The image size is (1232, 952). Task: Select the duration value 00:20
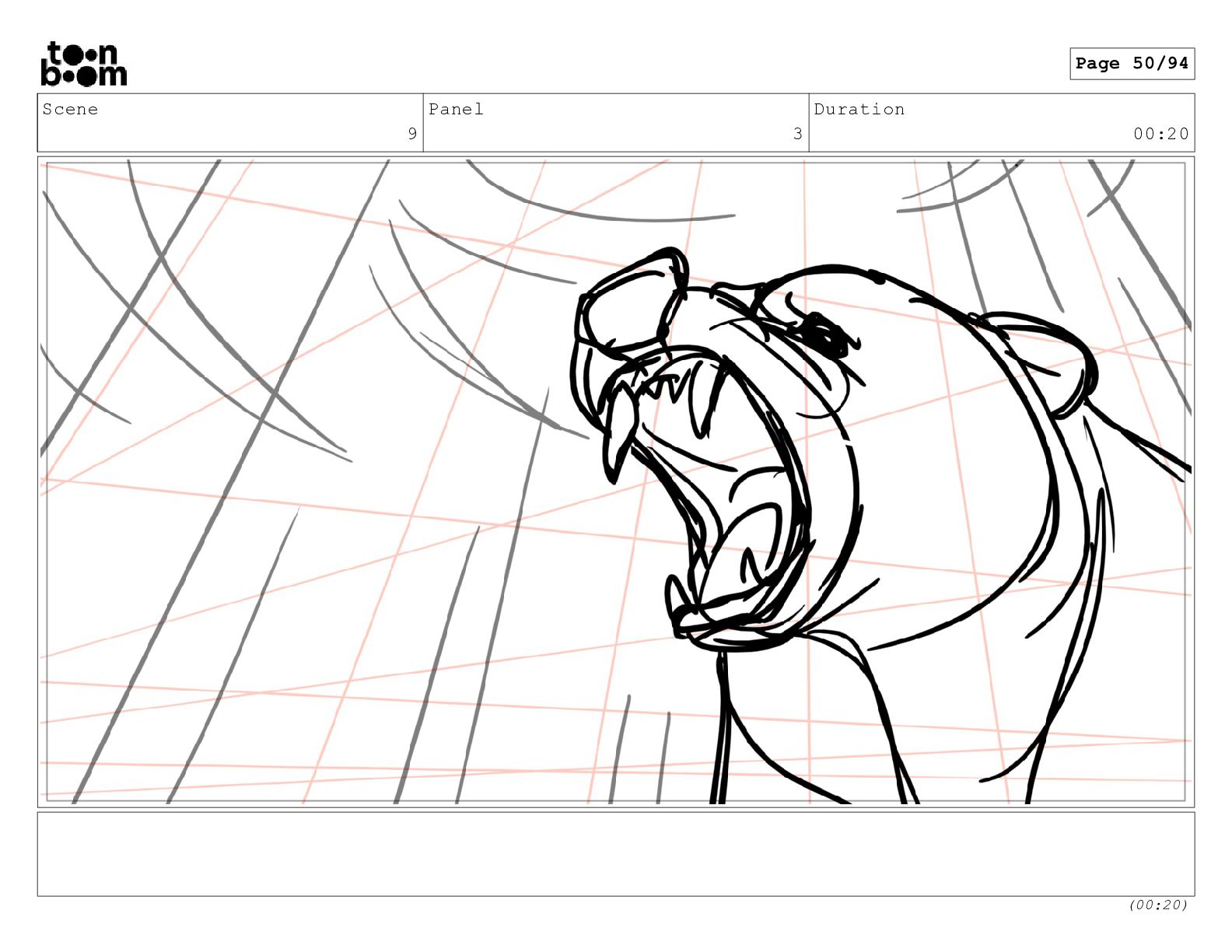[1160, 134]
